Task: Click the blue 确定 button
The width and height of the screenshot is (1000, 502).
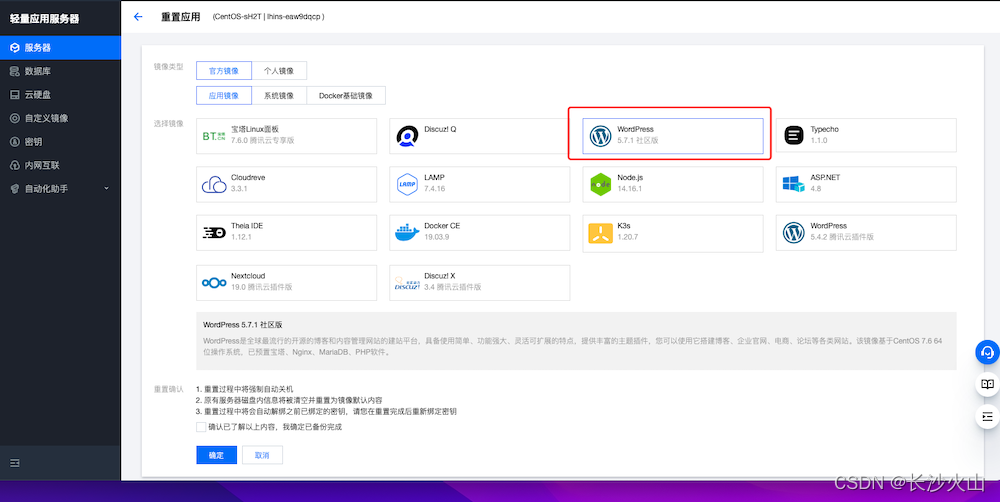Action: (x=216, y=455)
